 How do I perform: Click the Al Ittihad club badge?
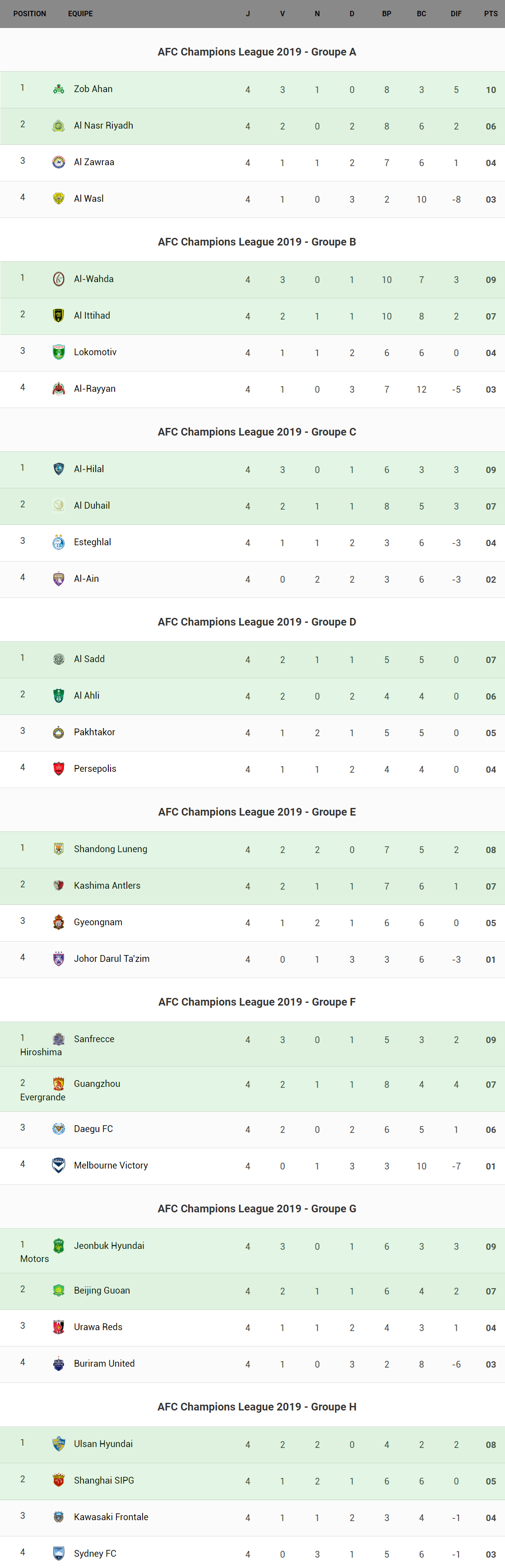(58, 316)
